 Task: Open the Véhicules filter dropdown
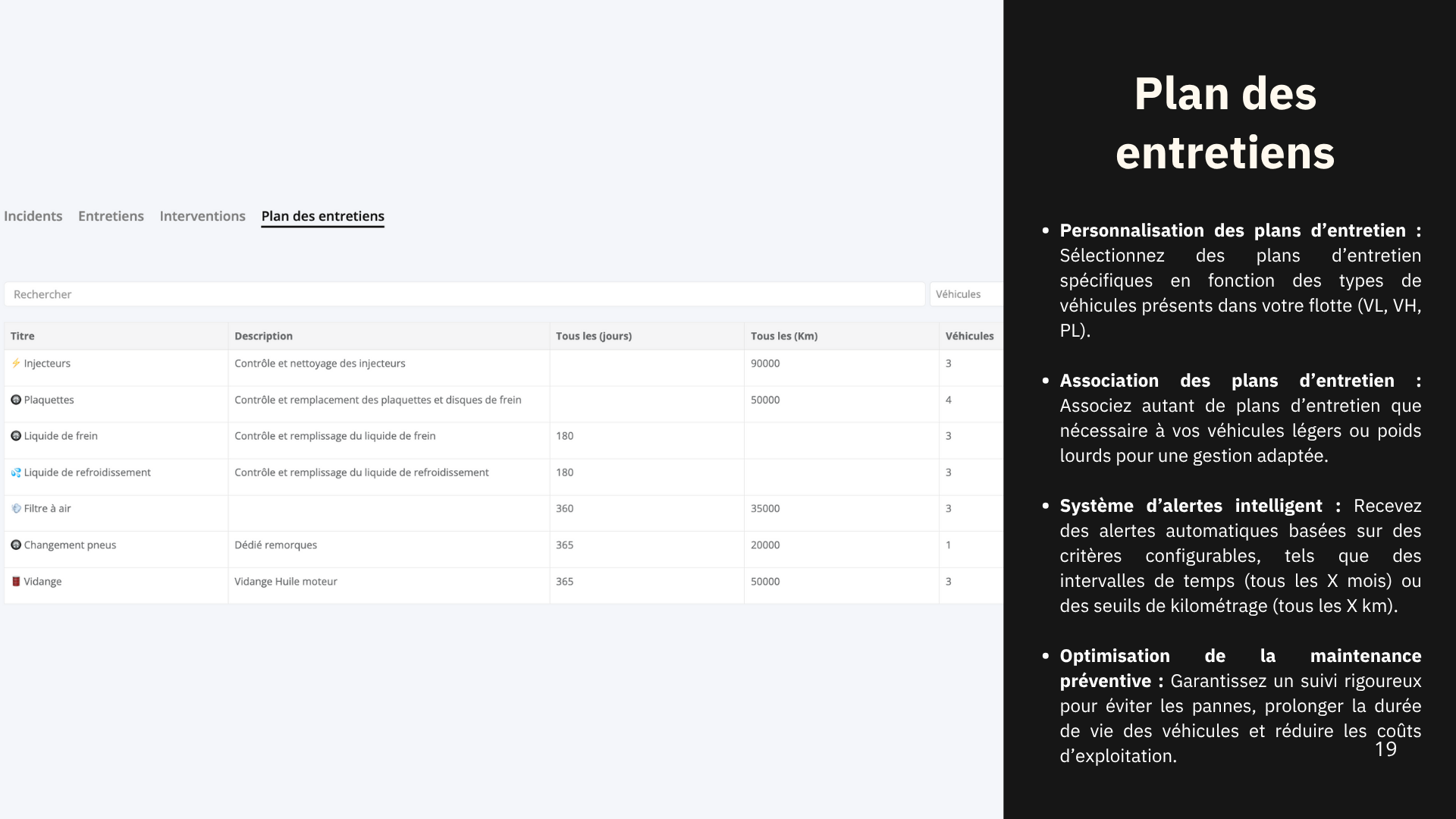click(965, 294)
